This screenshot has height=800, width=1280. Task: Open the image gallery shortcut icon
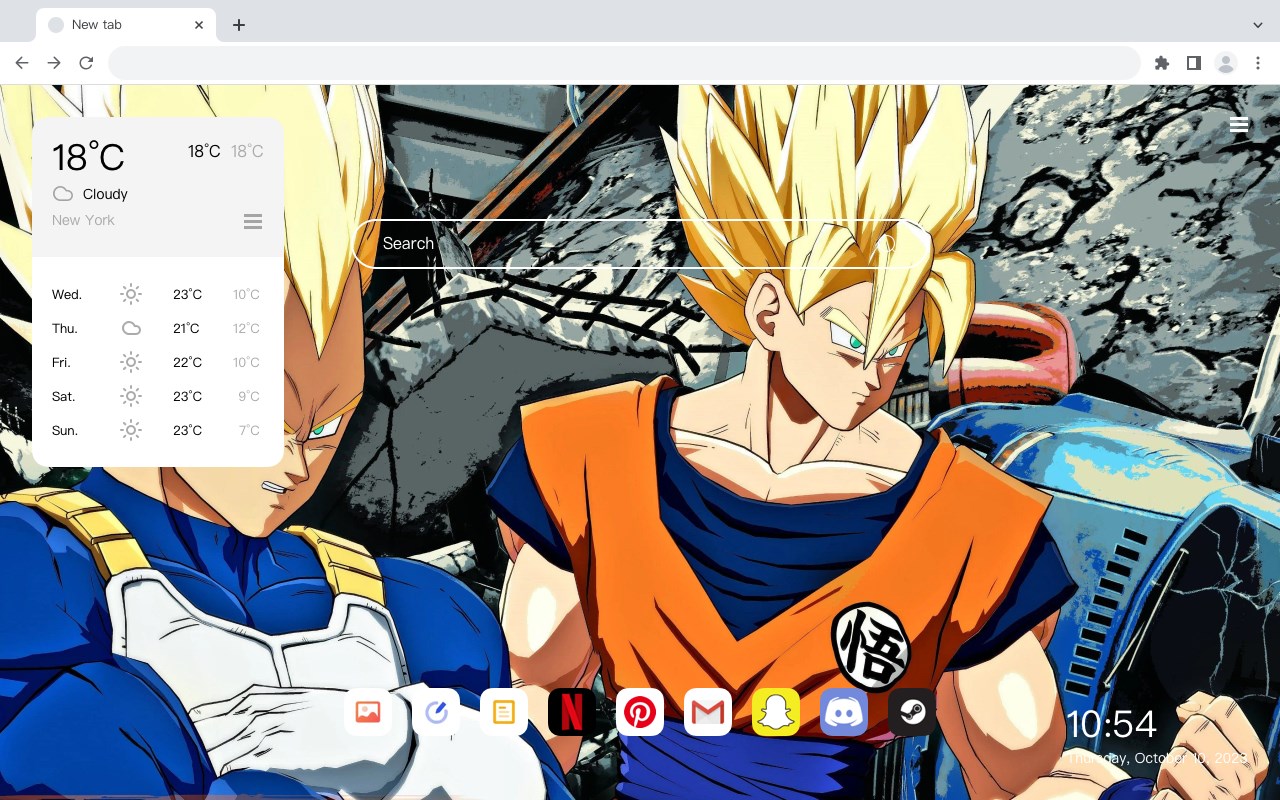(x=368, y=712)
